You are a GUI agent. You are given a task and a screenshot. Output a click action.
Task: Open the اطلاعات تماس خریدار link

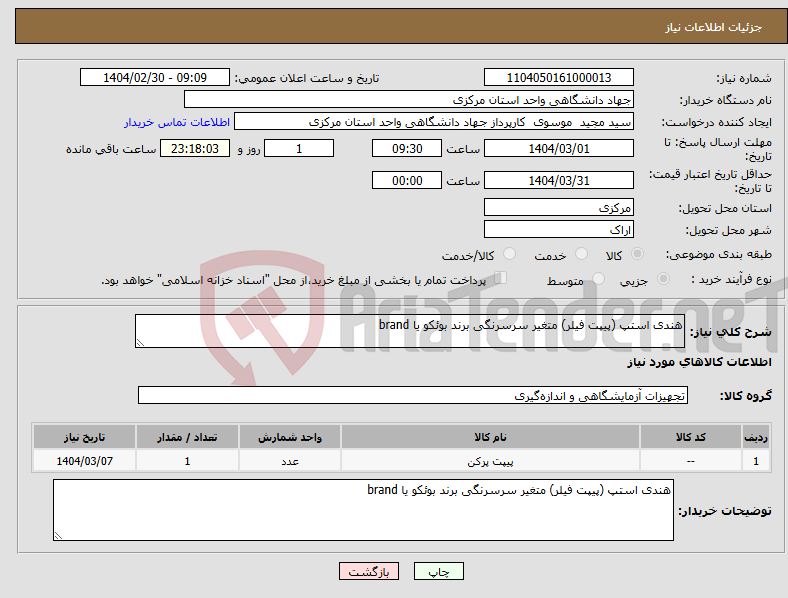(x=177, y=122)
